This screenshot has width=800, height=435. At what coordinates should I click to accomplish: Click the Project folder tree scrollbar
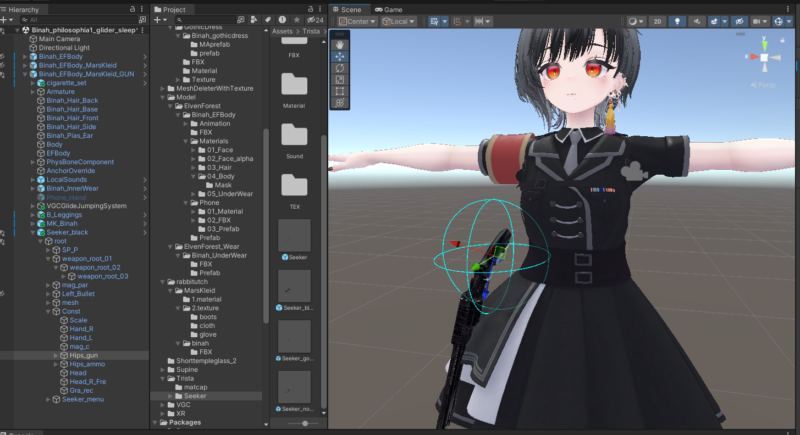coord(266,224)
